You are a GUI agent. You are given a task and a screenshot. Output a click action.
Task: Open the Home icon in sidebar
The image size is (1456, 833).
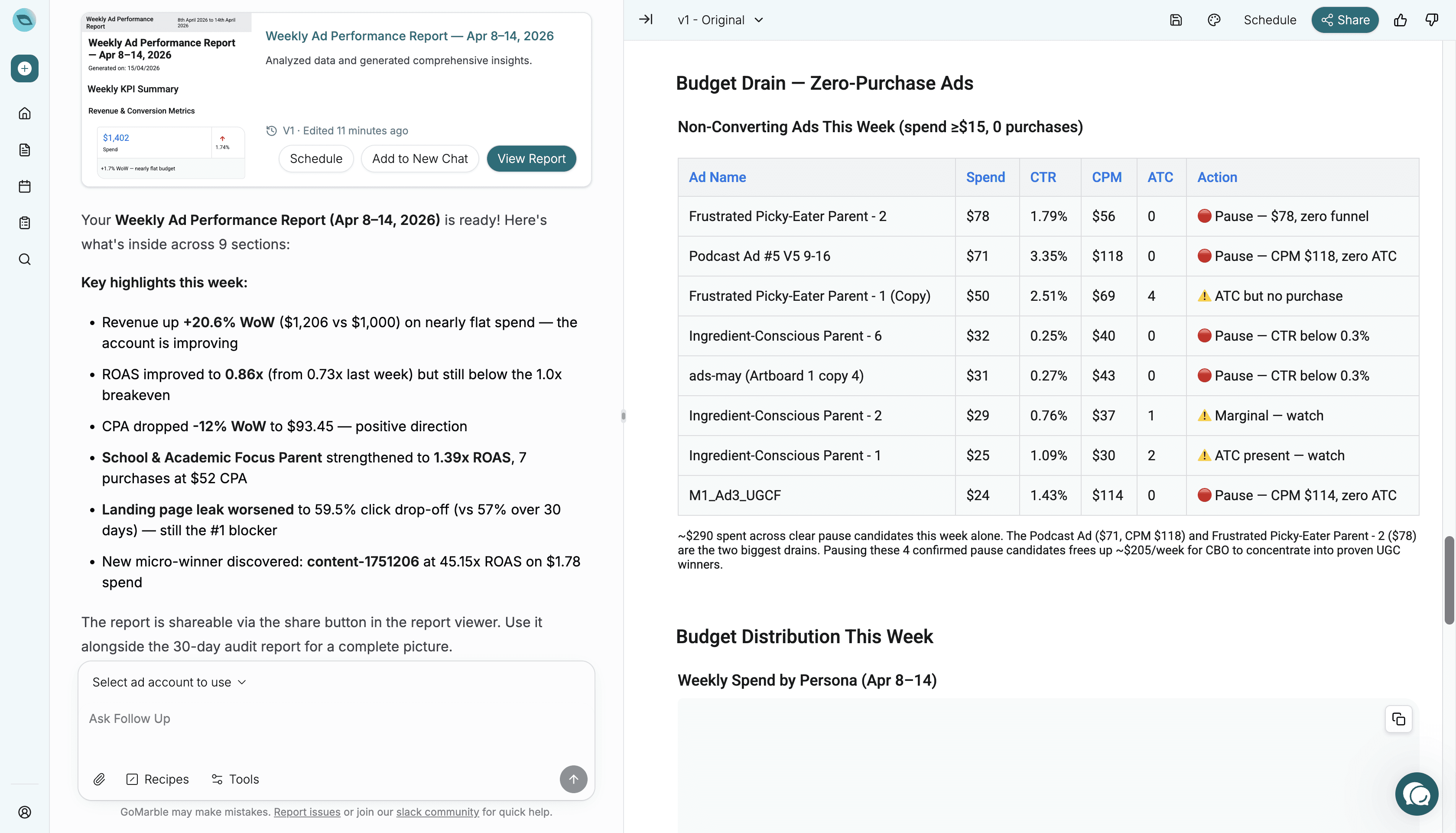pyautogui.click(x=25, y=113)
